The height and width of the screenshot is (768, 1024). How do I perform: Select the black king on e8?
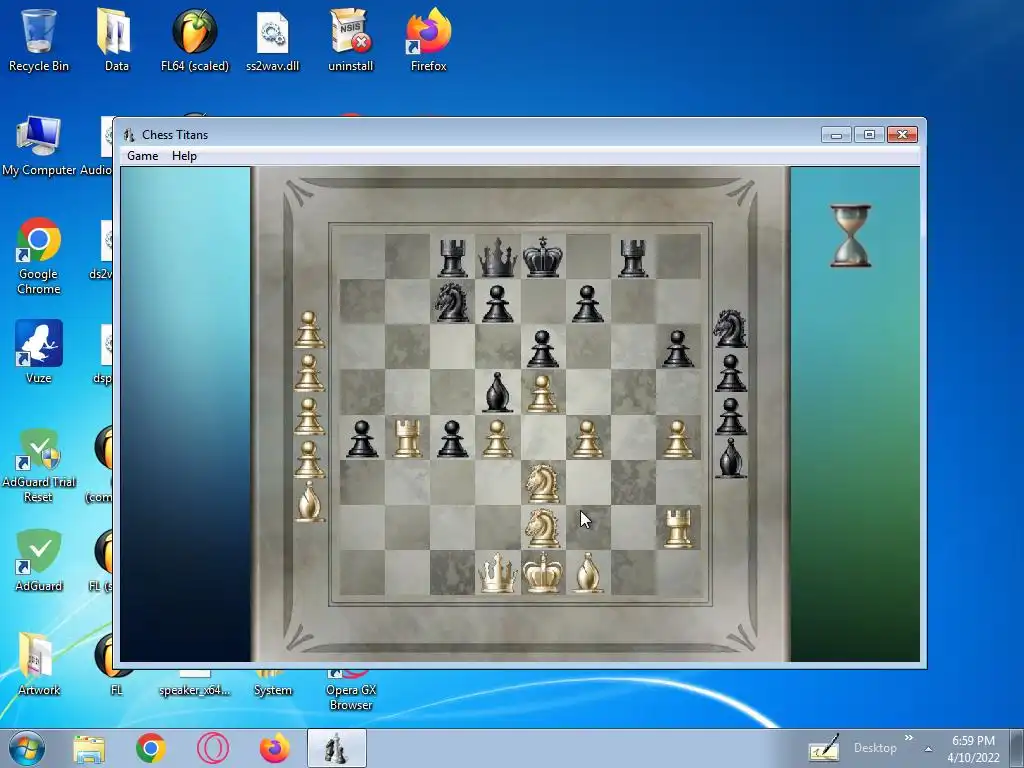pos(542,257)
